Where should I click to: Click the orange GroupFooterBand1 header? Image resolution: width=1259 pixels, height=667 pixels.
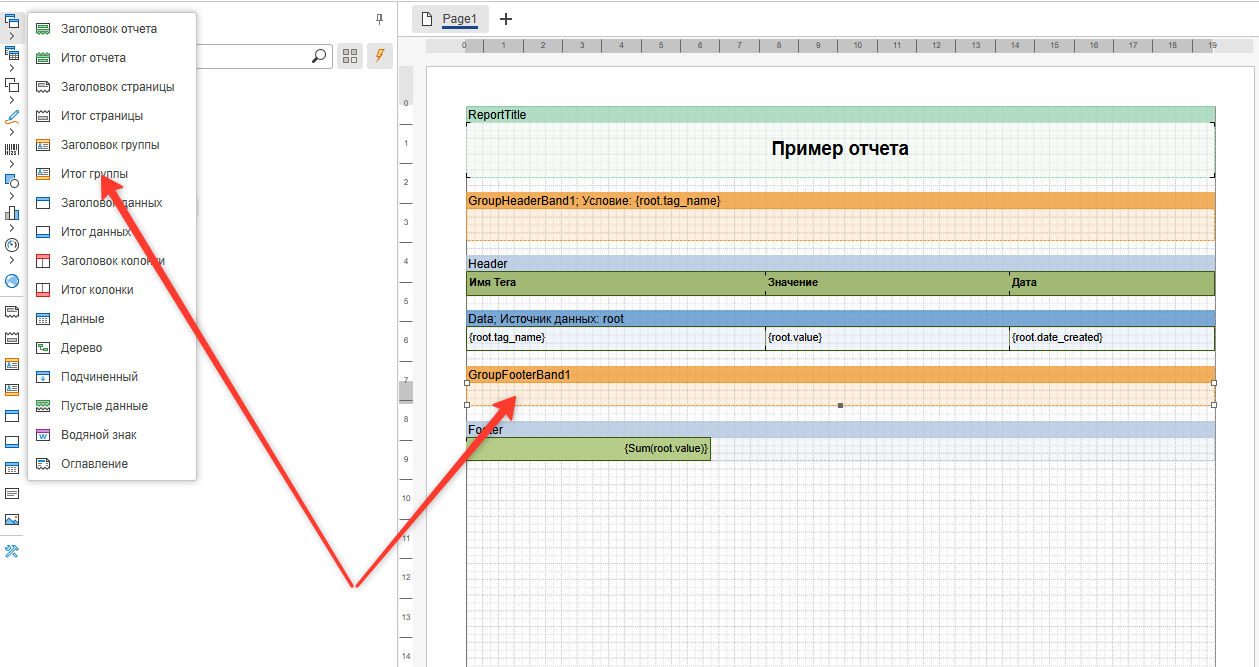pyautogui.click(x=840, y=375)
